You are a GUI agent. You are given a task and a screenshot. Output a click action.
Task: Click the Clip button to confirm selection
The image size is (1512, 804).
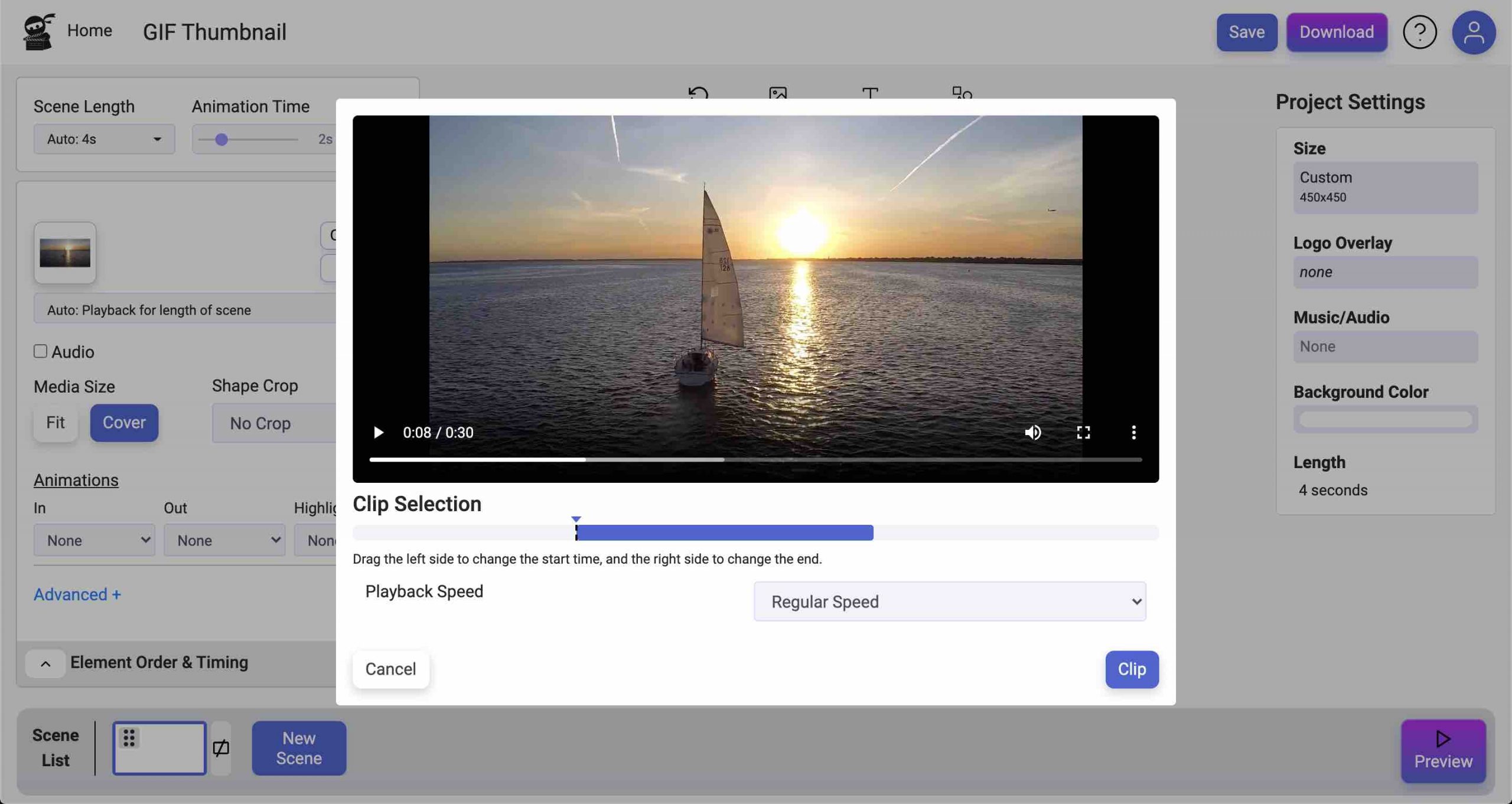point(1131,669)
